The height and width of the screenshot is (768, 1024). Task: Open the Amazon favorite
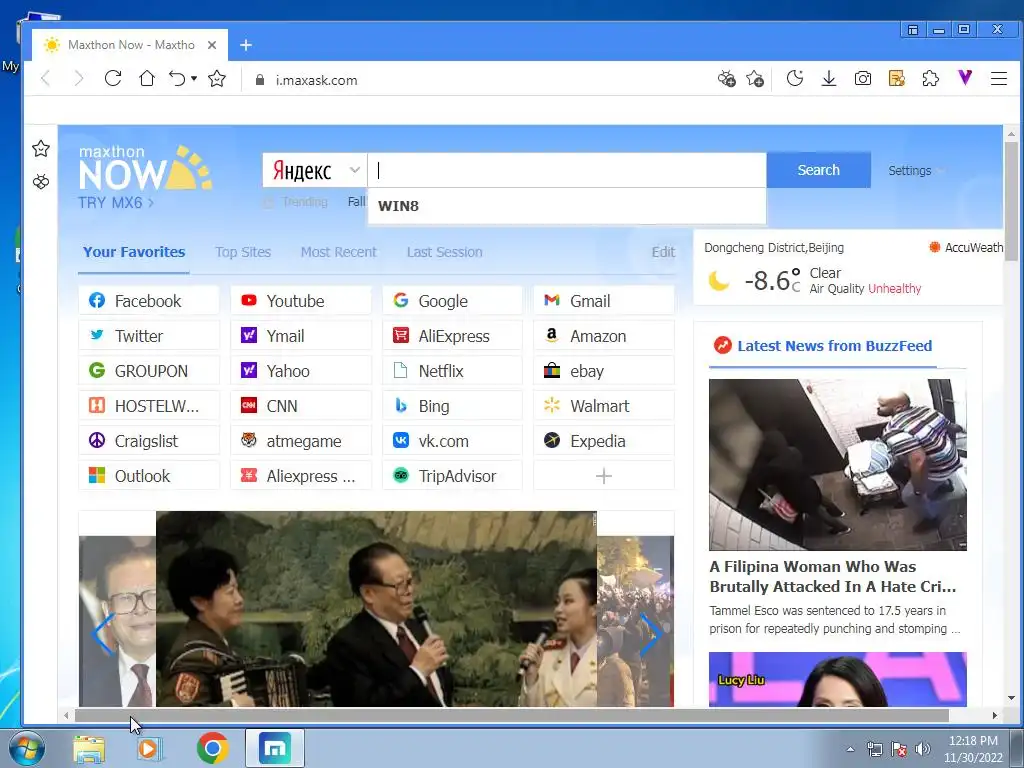603,336
